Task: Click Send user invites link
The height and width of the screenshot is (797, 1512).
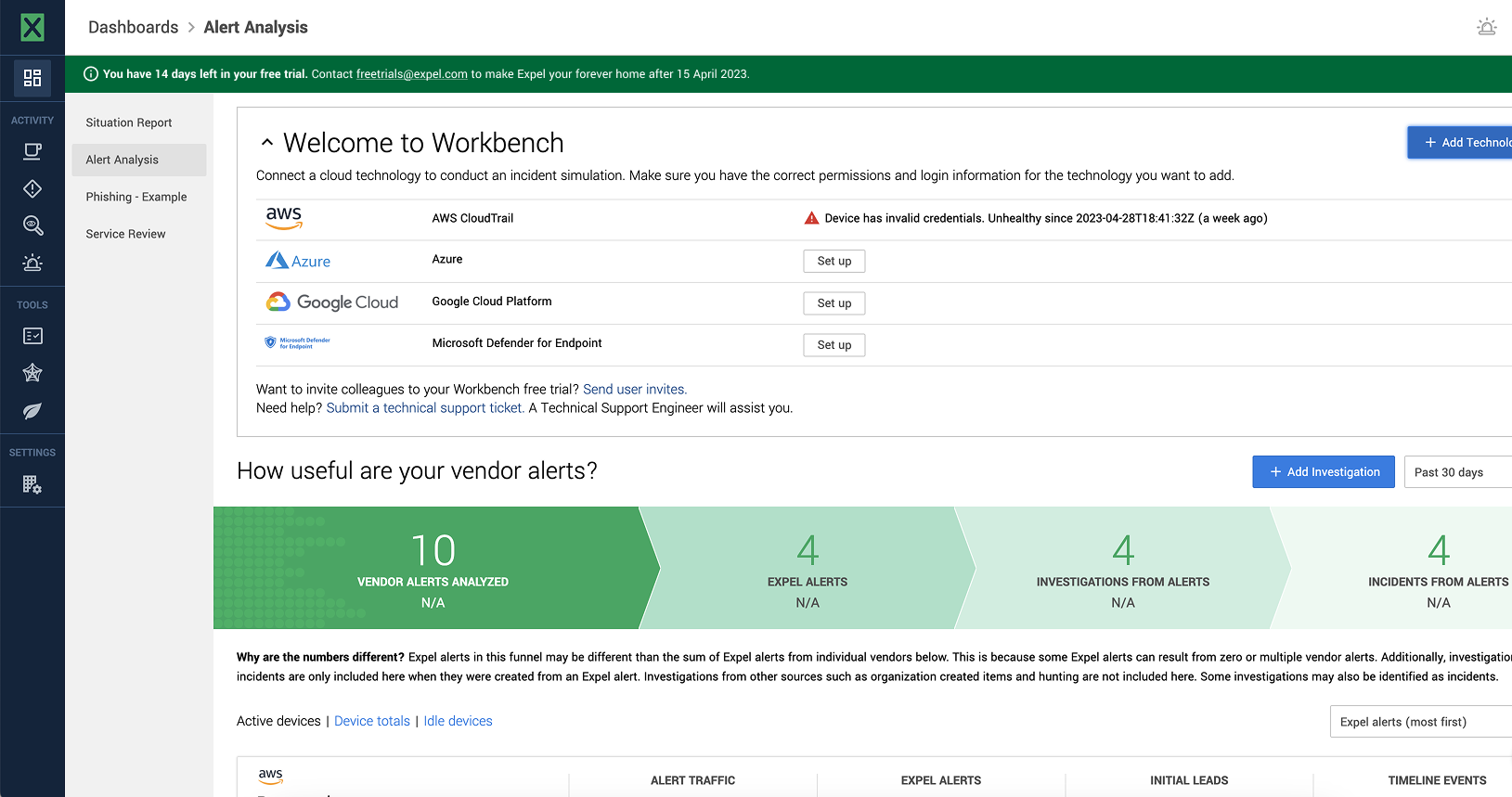Action: click(x=635, y=389)
